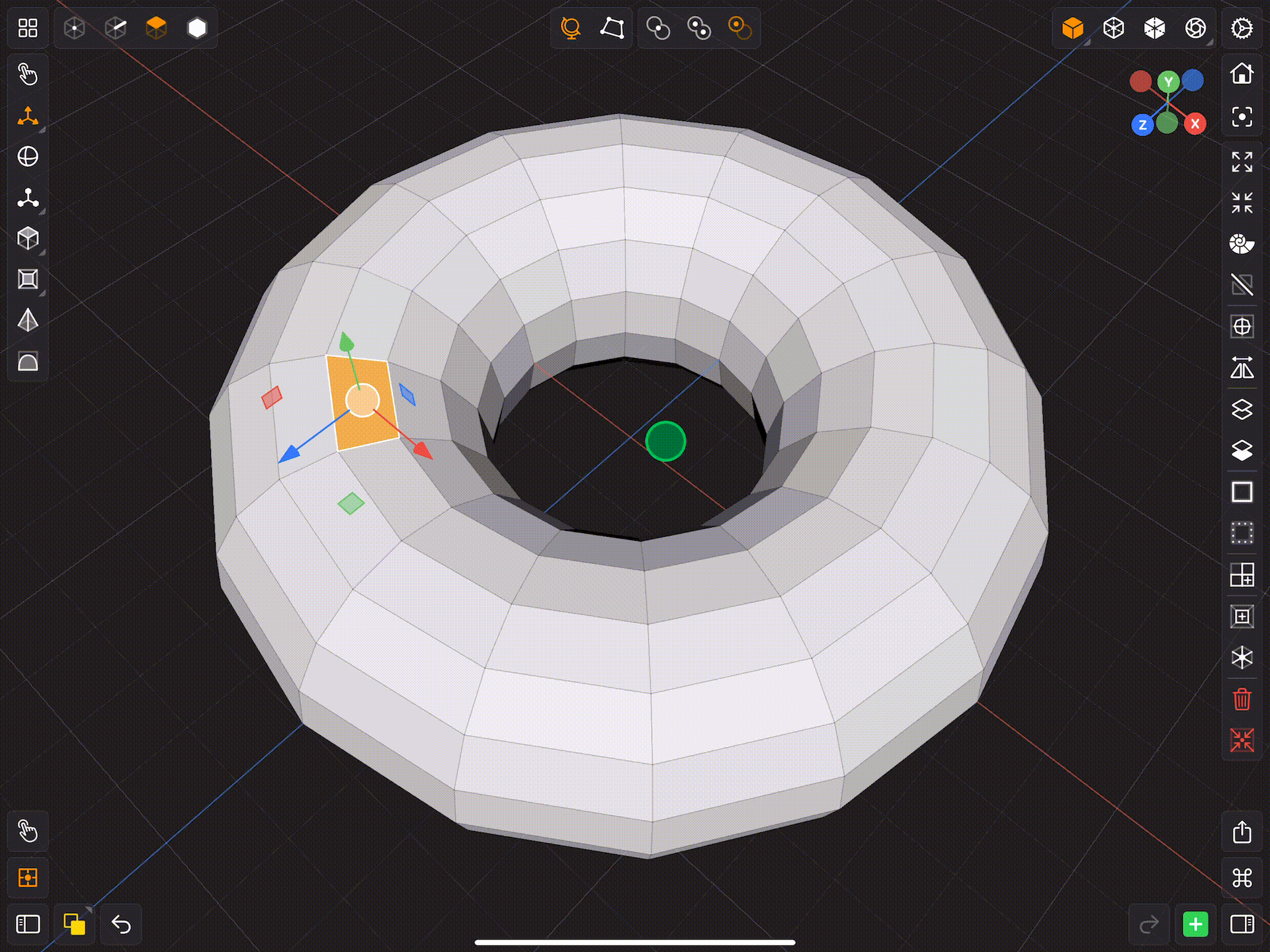Select the arch bend tool

[x=28, y=362]
